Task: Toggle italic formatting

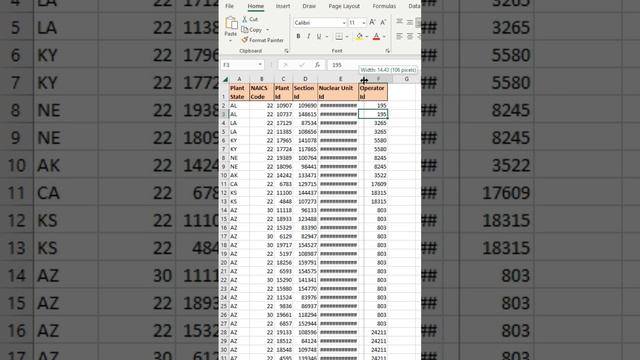Action: click(309, 36)
